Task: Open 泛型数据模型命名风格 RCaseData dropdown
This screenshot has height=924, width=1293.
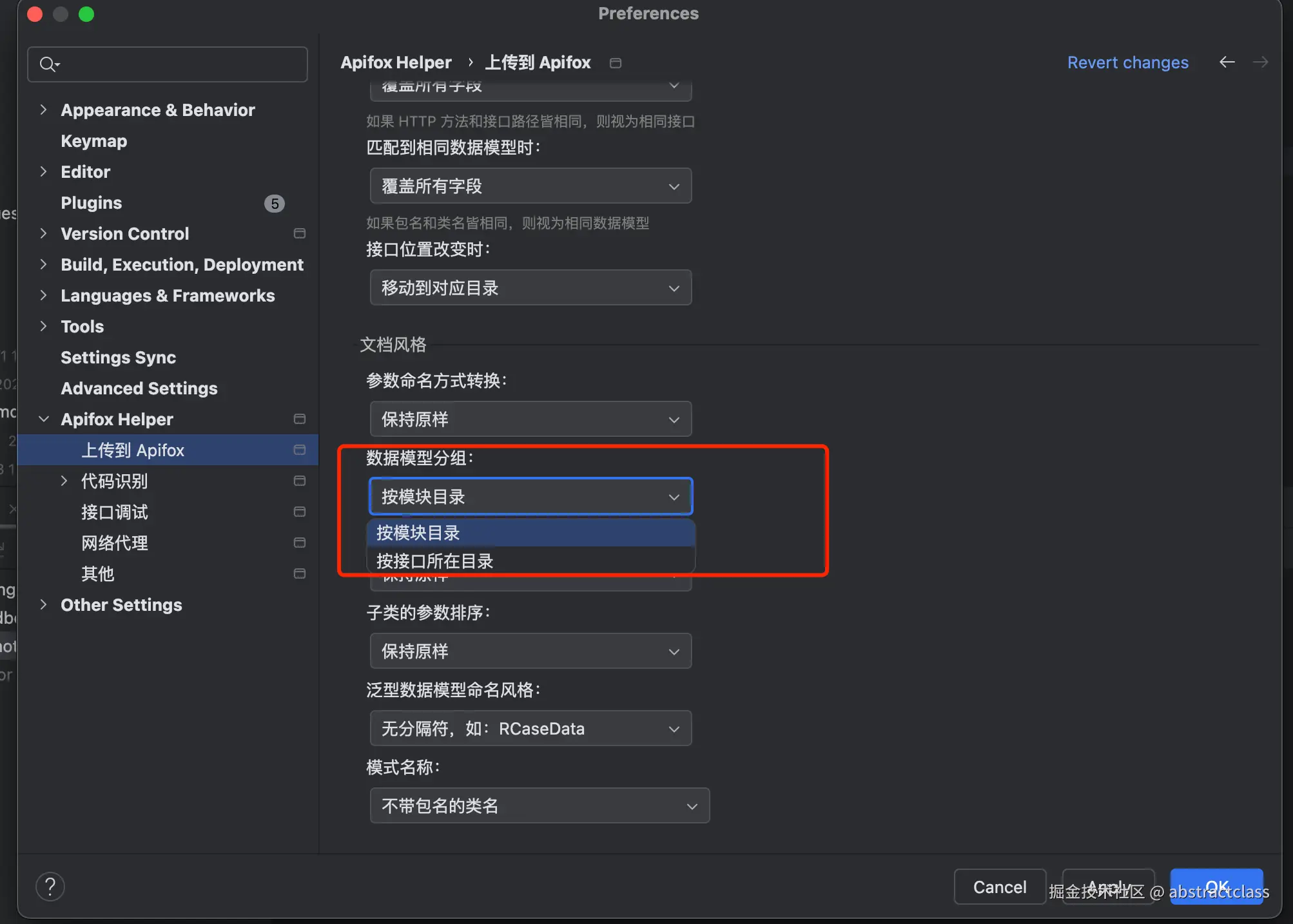Action: point(530,728)
